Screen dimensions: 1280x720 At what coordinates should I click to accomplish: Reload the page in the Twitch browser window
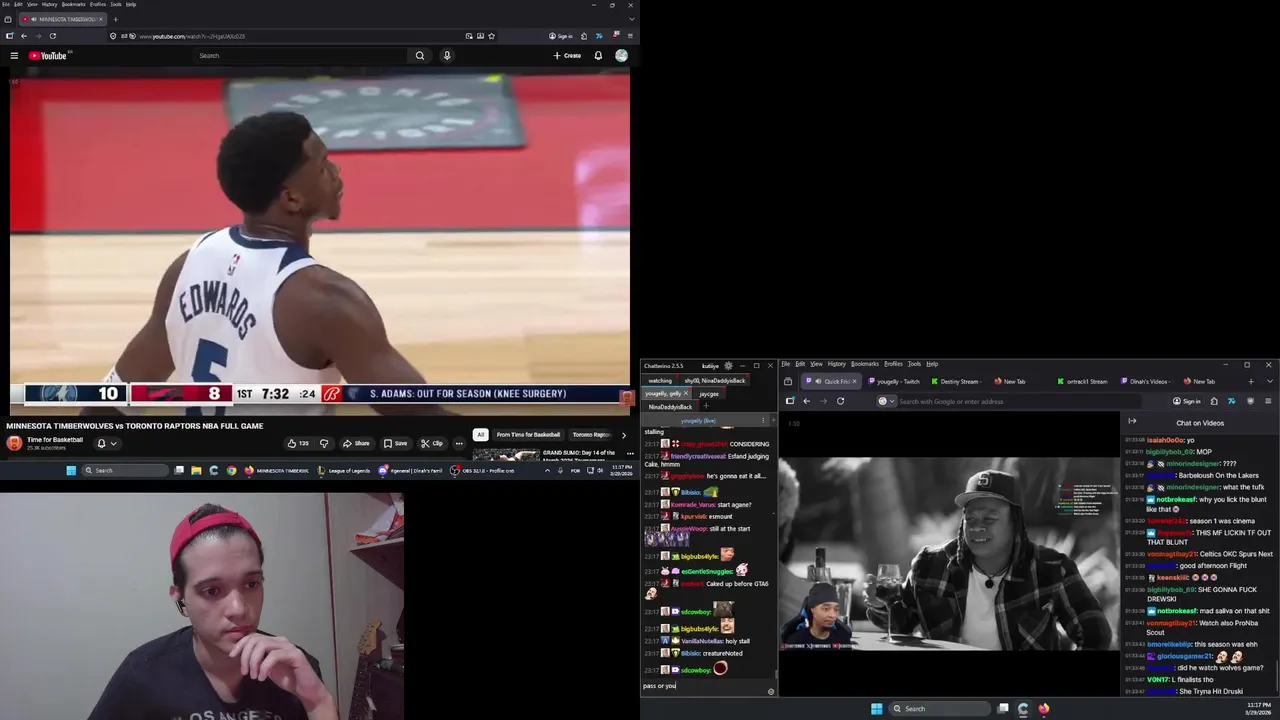coord(840,401)
